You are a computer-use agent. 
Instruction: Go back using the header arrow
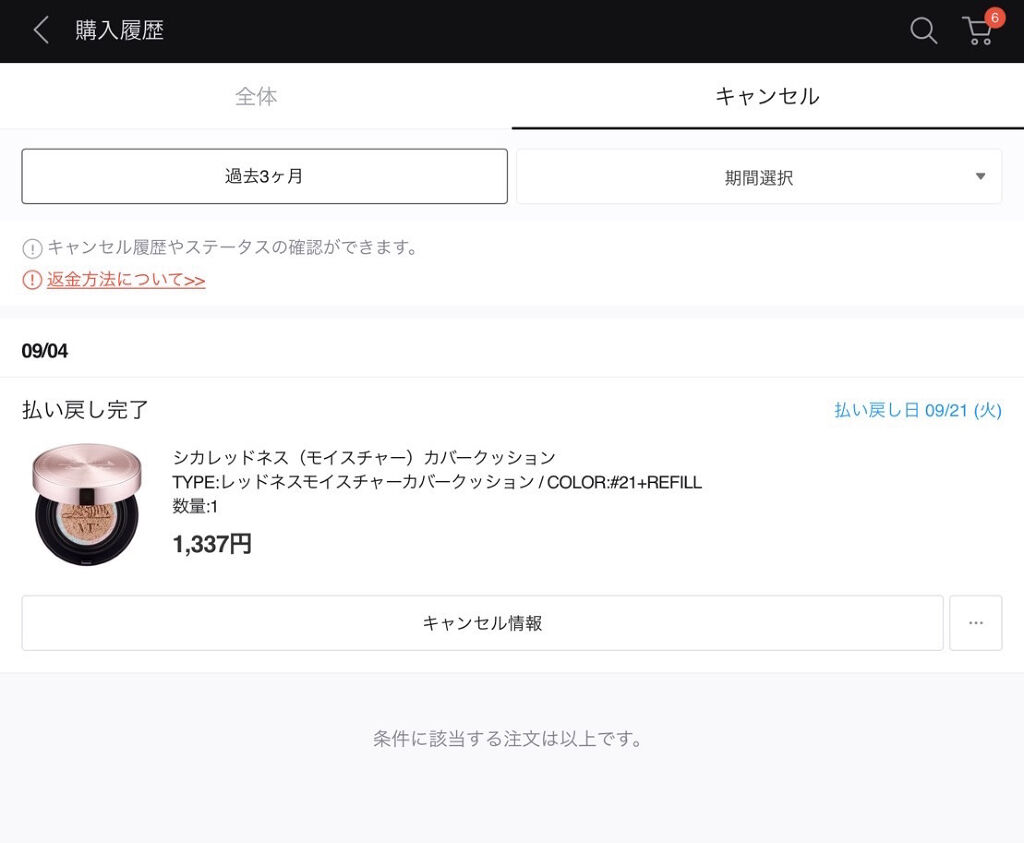pos(41,30)
